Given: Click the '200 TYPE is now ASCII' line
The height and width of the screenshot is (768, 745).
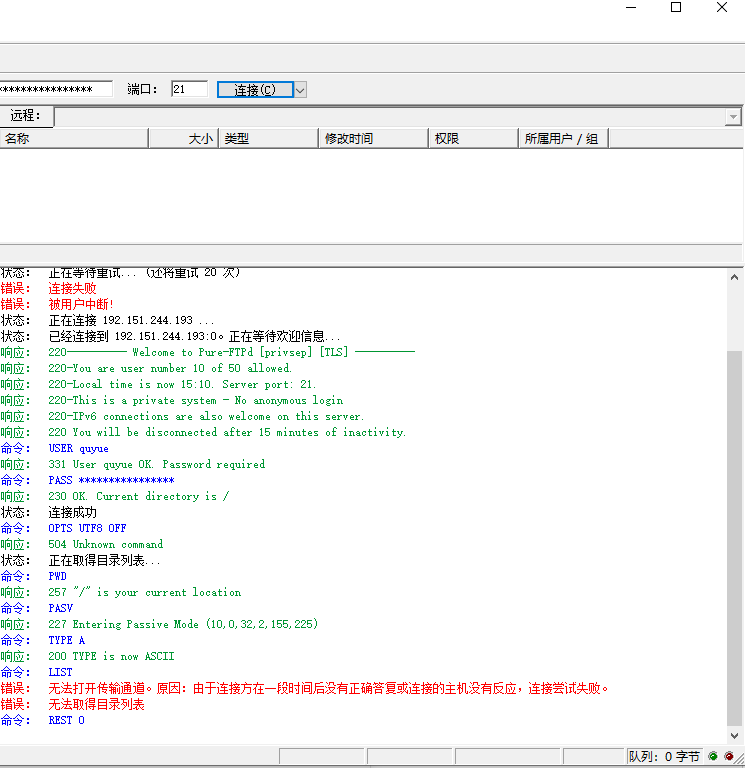Looking at the screenshot, I should [x=111, y=656].
